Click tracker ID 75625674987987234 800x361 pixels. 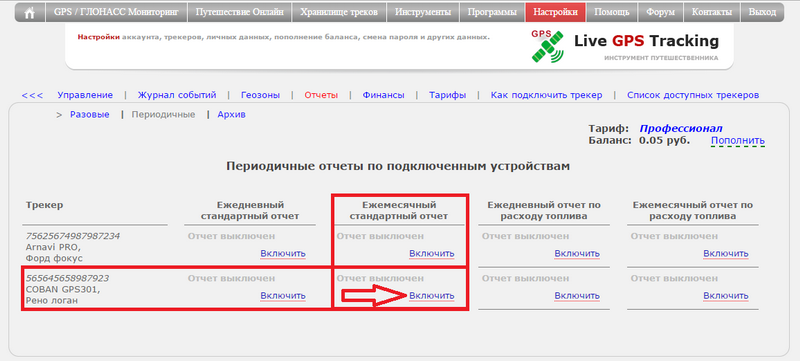coord(72,236)
